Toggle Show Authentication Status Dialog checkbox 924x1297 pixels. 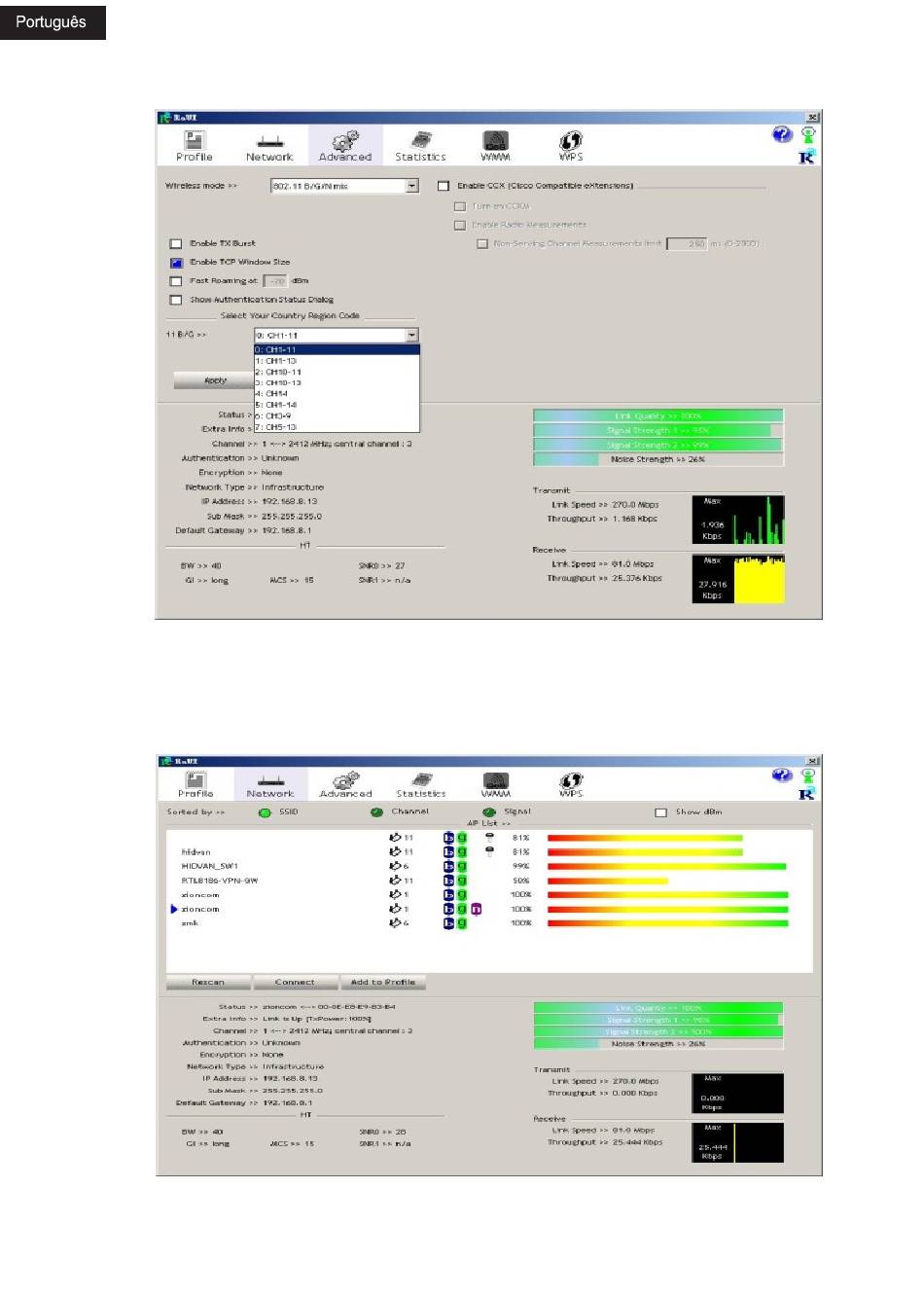pyautogui.click(x=176, y=301)
